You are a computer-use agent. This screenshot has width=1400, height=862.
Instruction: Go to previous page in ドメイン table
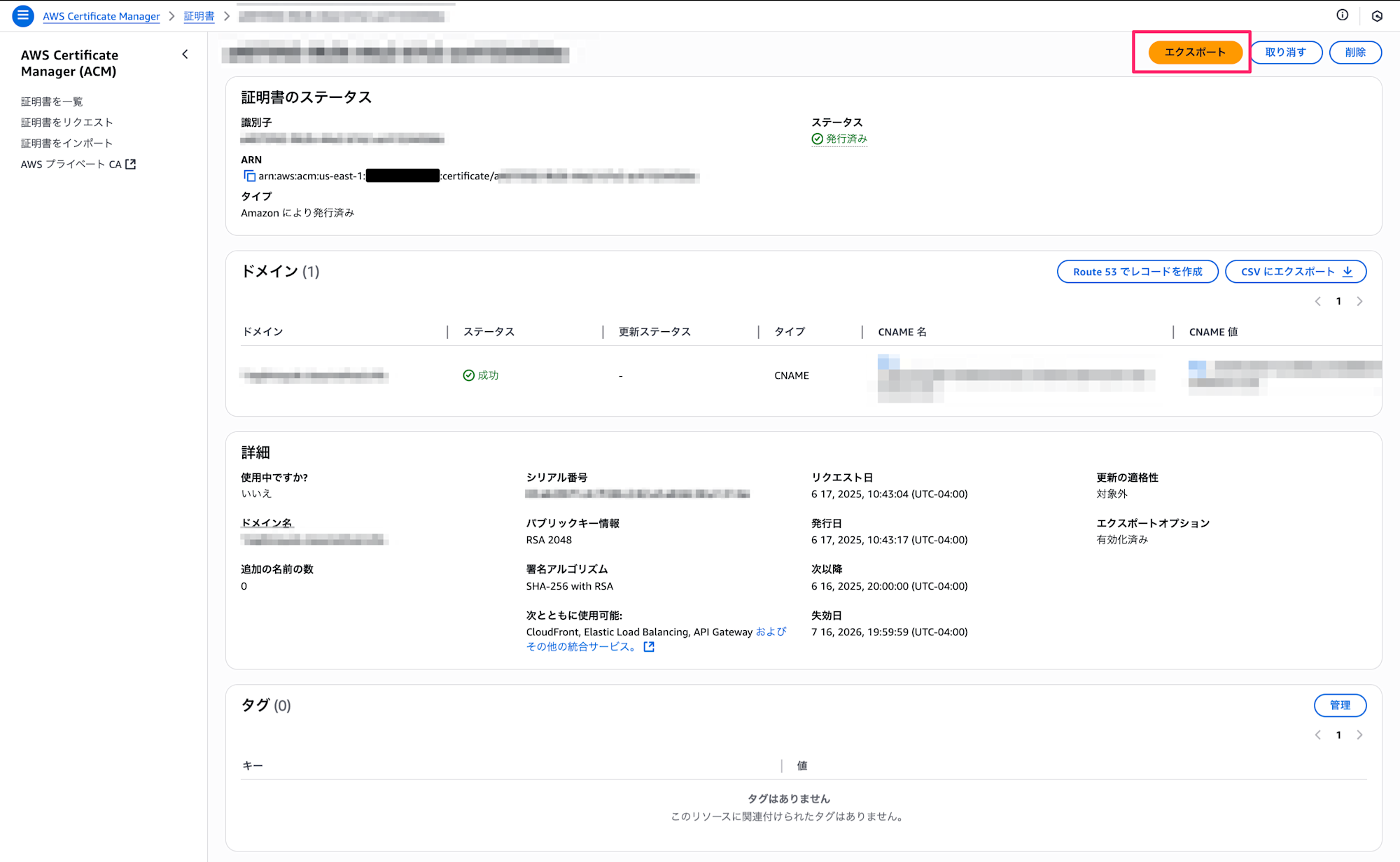1317,301
